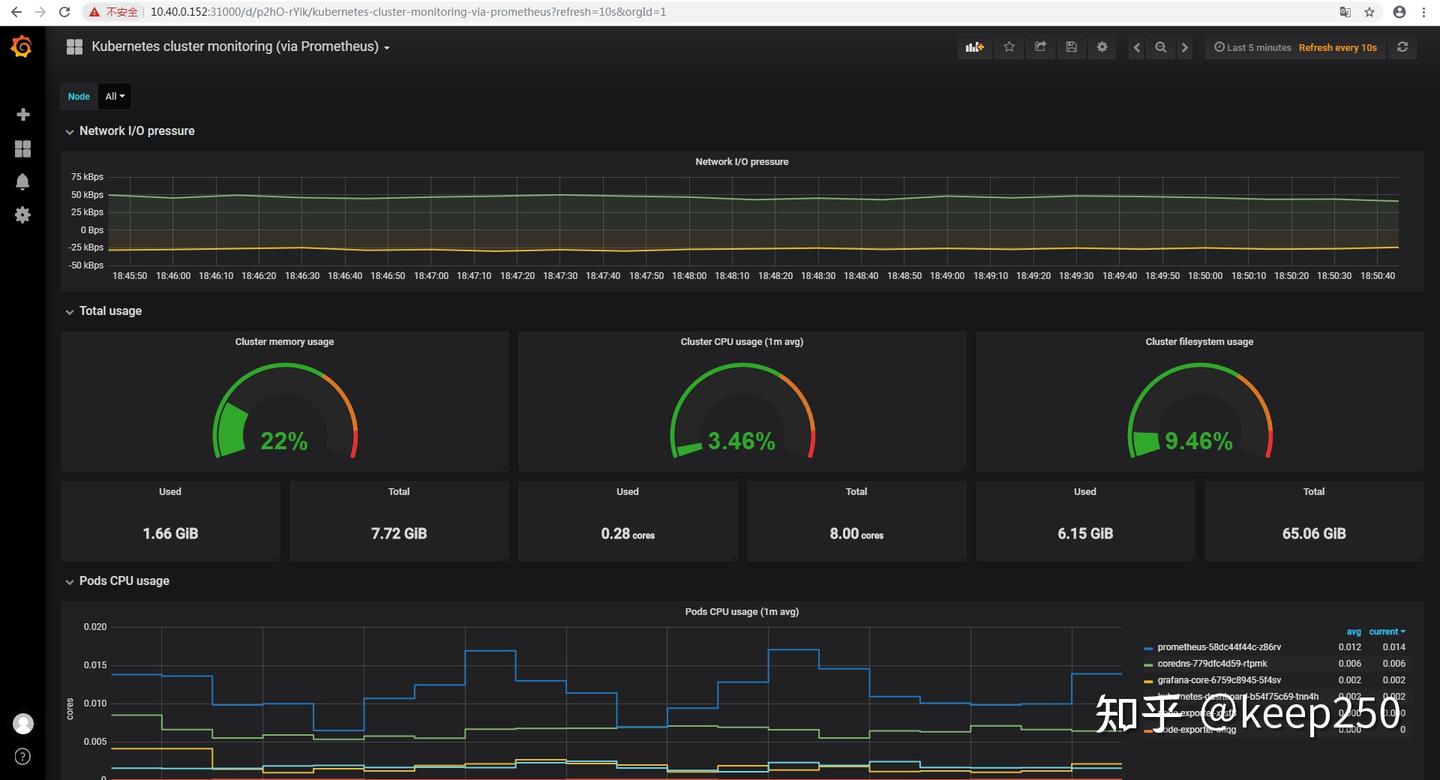Click Refresh every 10s to change interval
This screenshot has width=1440, height=780.
(x=1337, y=47)
